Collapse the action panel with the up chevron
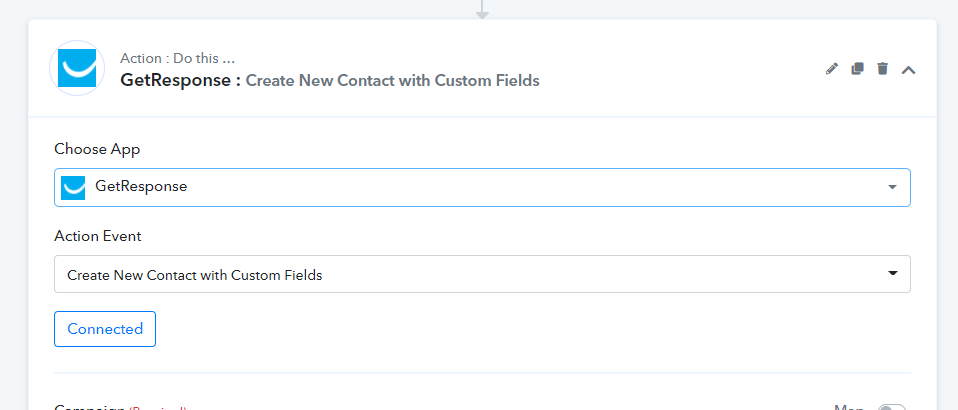 point(909,70)
